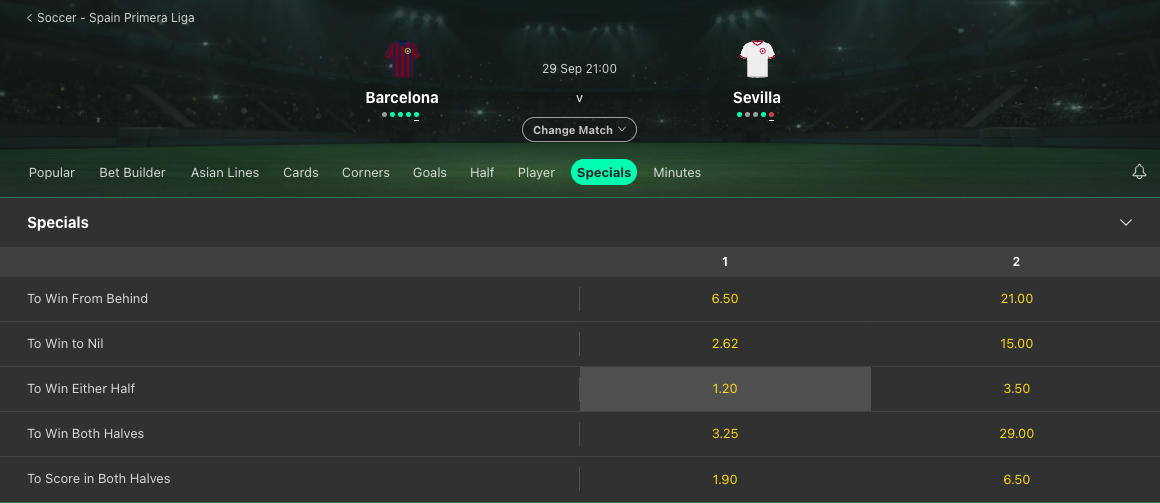
Task: Click Barcelona's recent form dots
Action: click(401, 115)
